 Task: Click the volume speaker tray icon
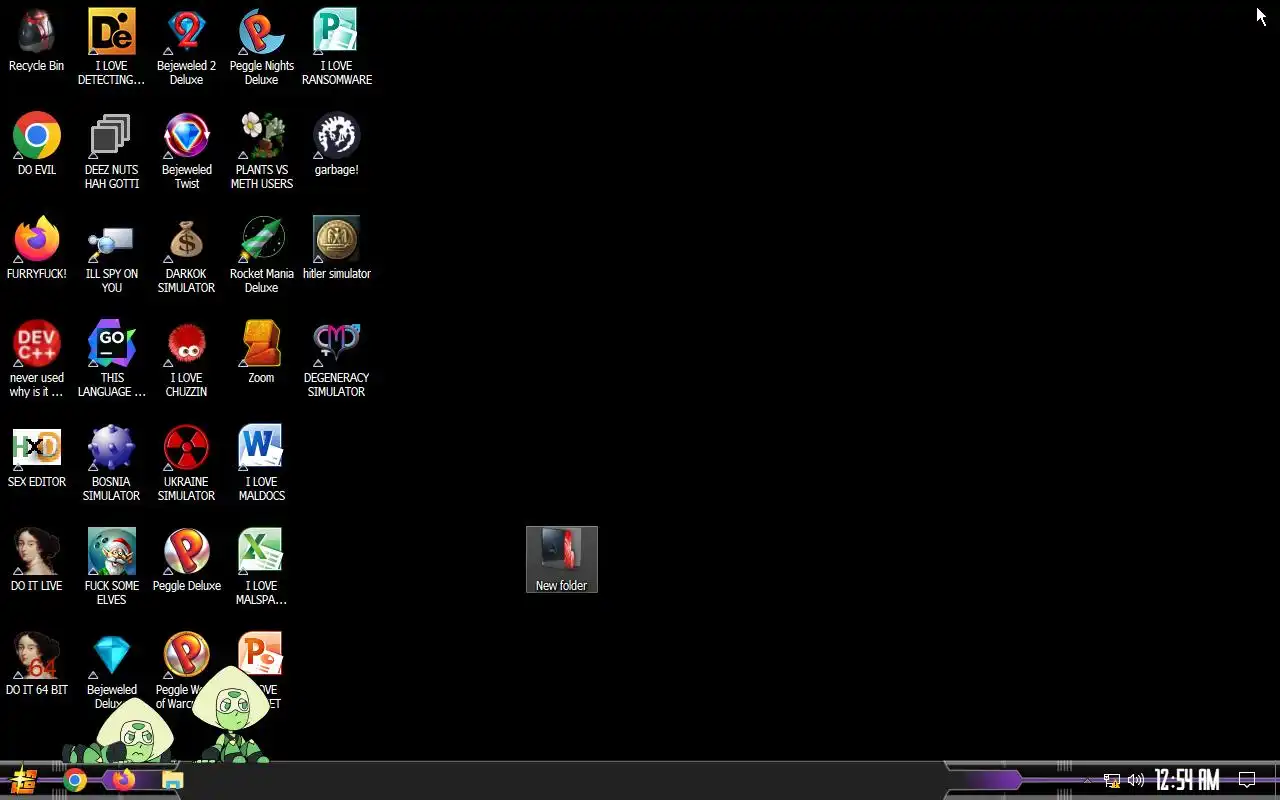(x=1136, y=781)
